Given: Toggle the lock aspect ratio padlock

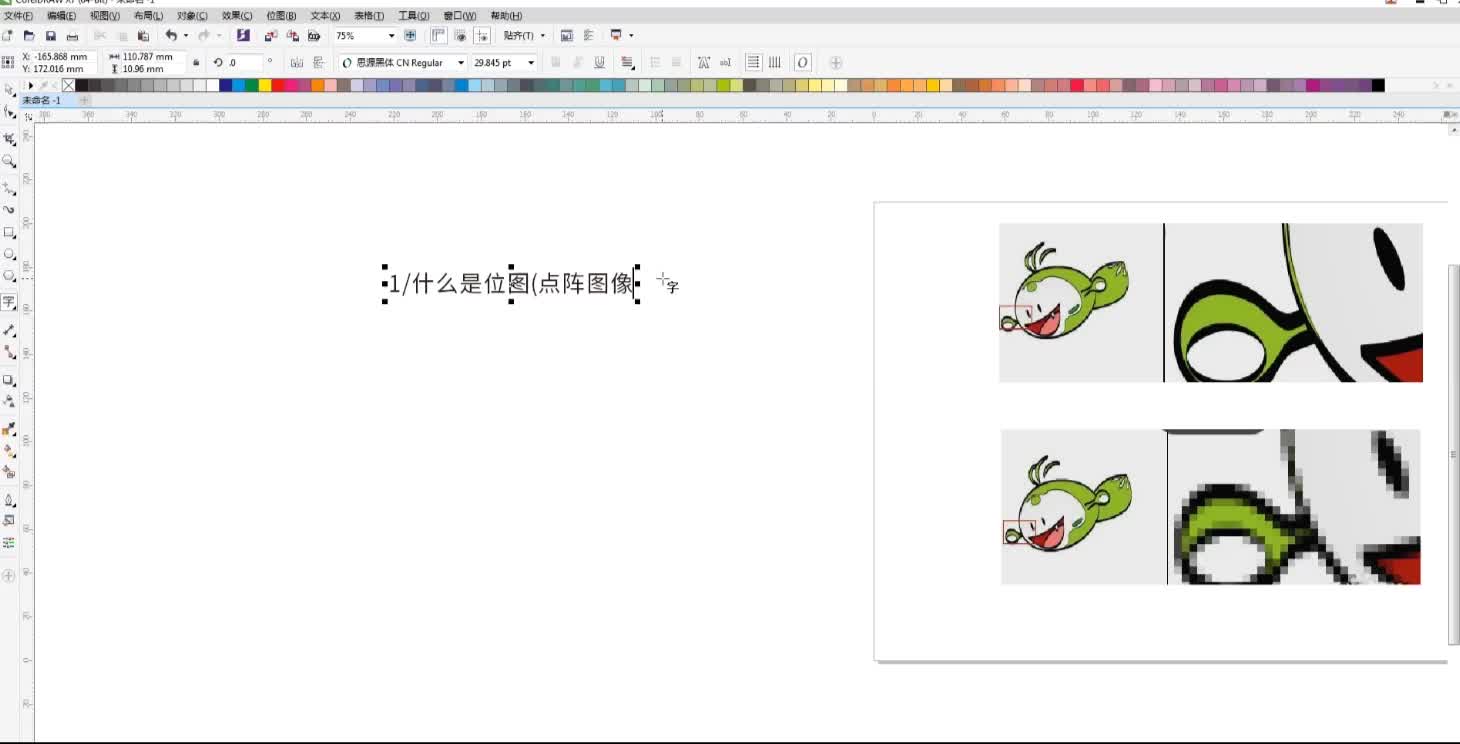Looking at the screenshot, I should [x=196, y=62].
